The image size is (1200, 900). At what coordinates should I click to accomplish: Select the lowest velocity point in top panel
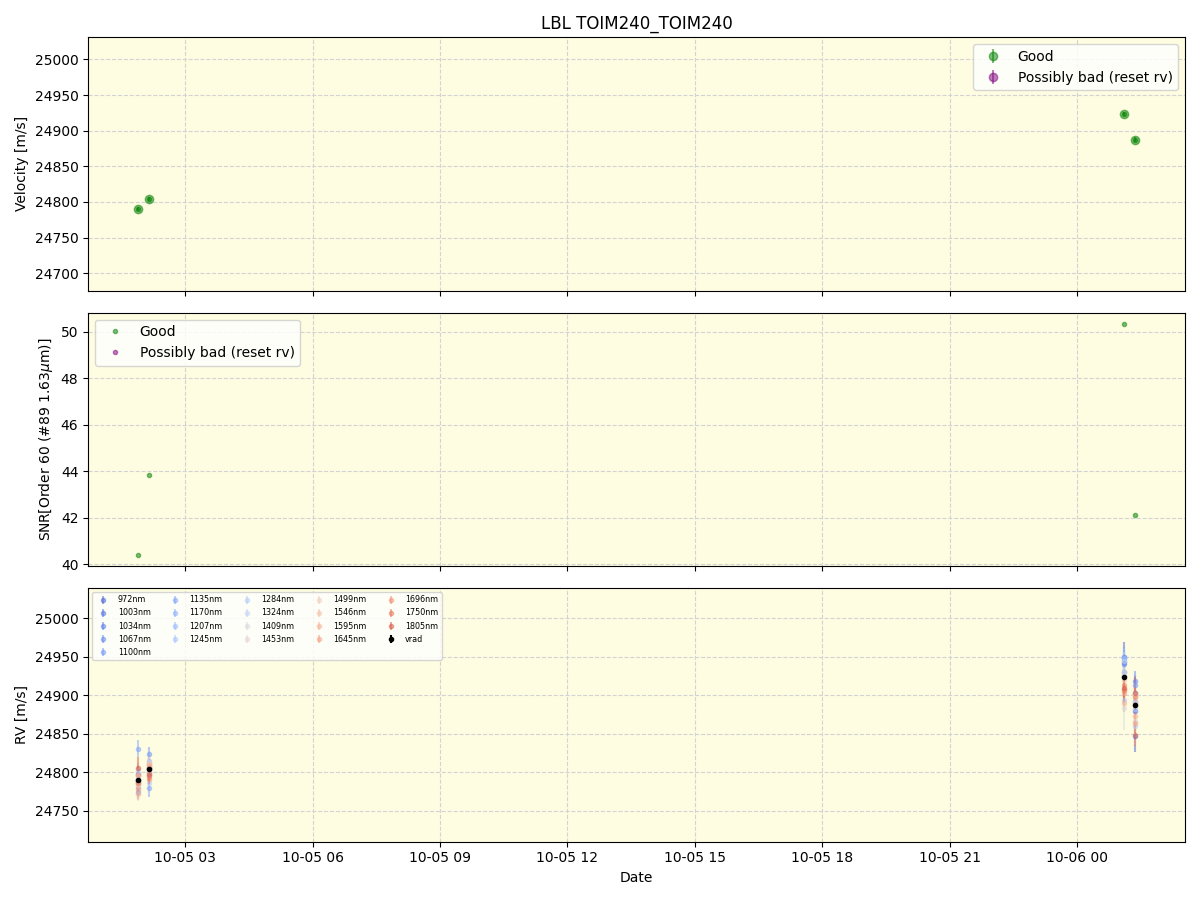click(138, 209)
